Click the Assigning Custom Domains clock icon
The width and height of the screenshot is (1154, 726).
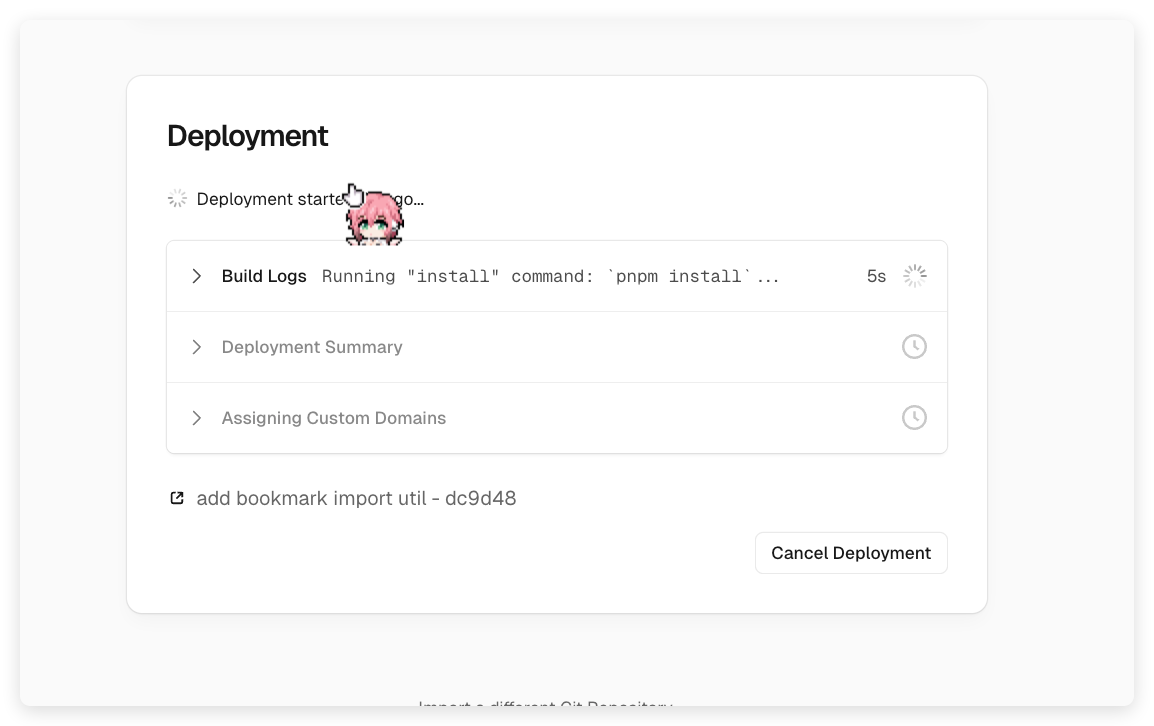point(914,418)
